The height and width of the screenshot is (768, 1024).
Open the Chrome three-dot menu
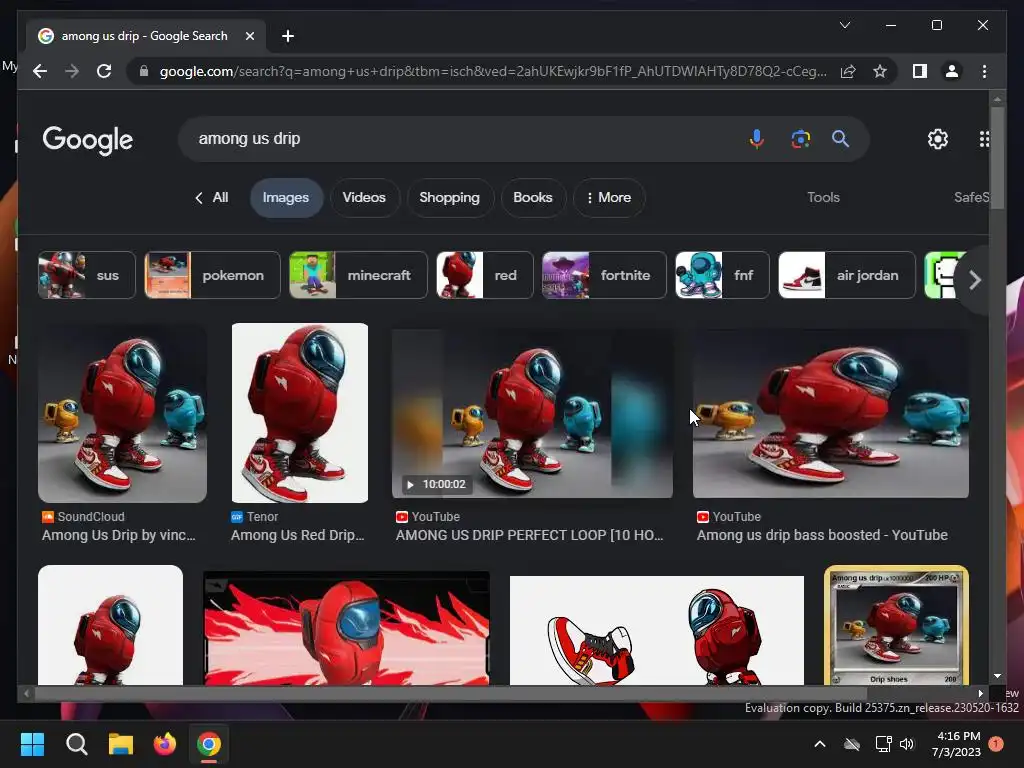tap(984, 71)
